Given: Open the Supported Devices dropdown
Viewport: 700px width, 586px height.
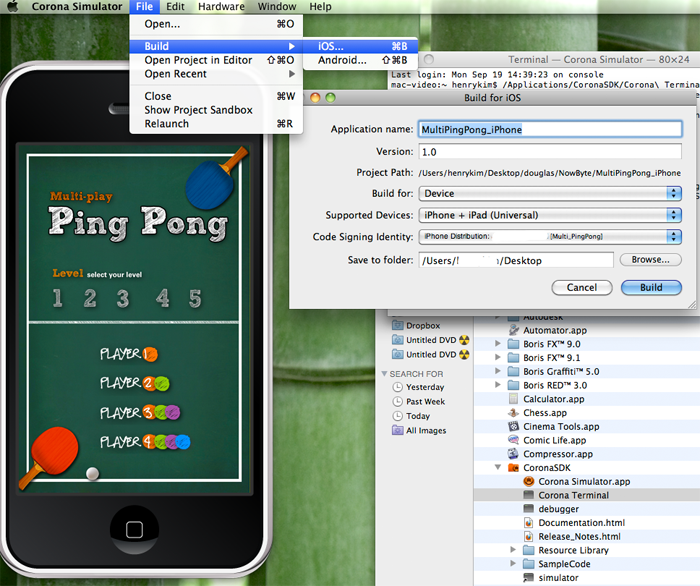Looking at the screenshot, I should pos(550,215).
